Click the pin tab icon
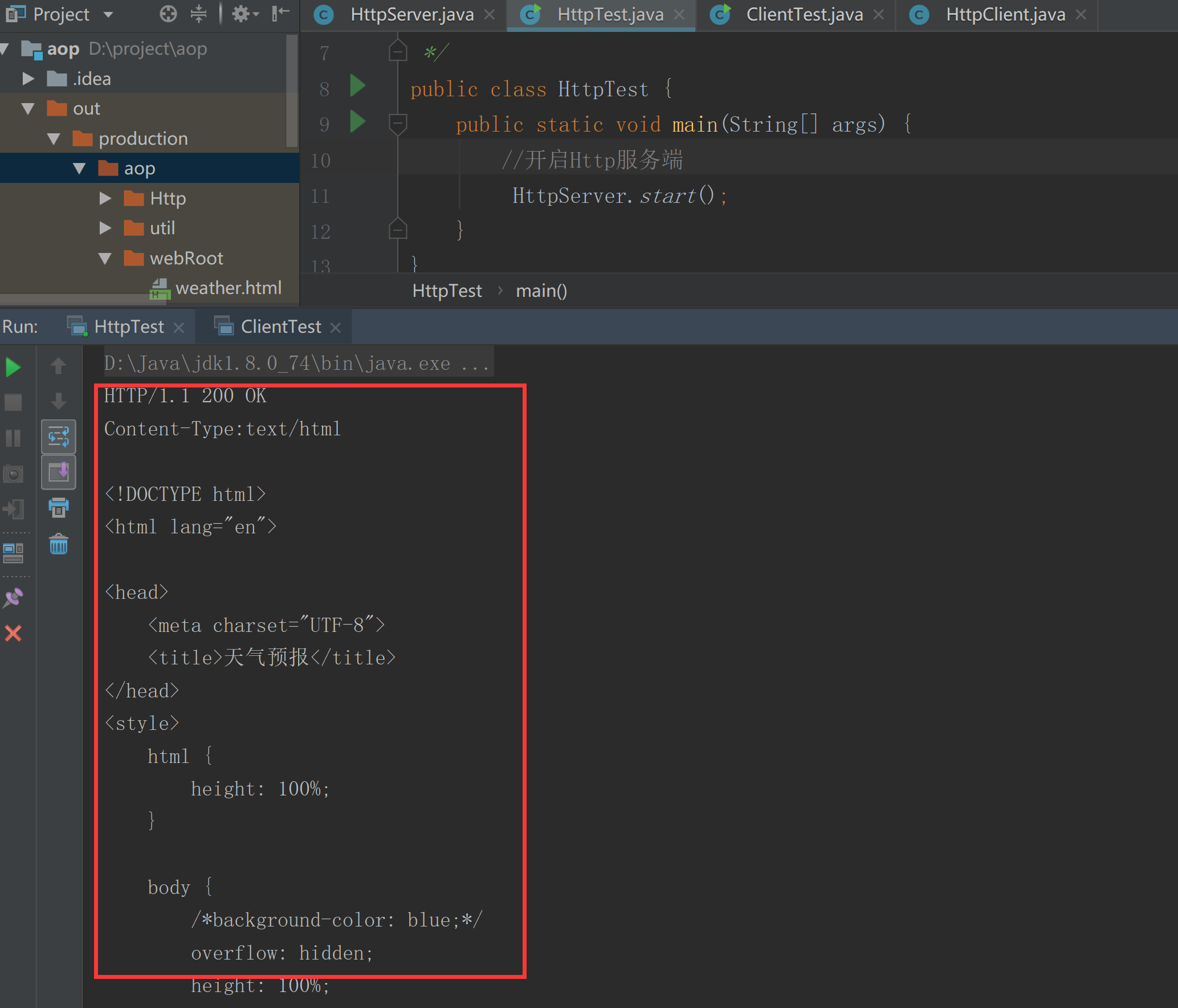 13,598
